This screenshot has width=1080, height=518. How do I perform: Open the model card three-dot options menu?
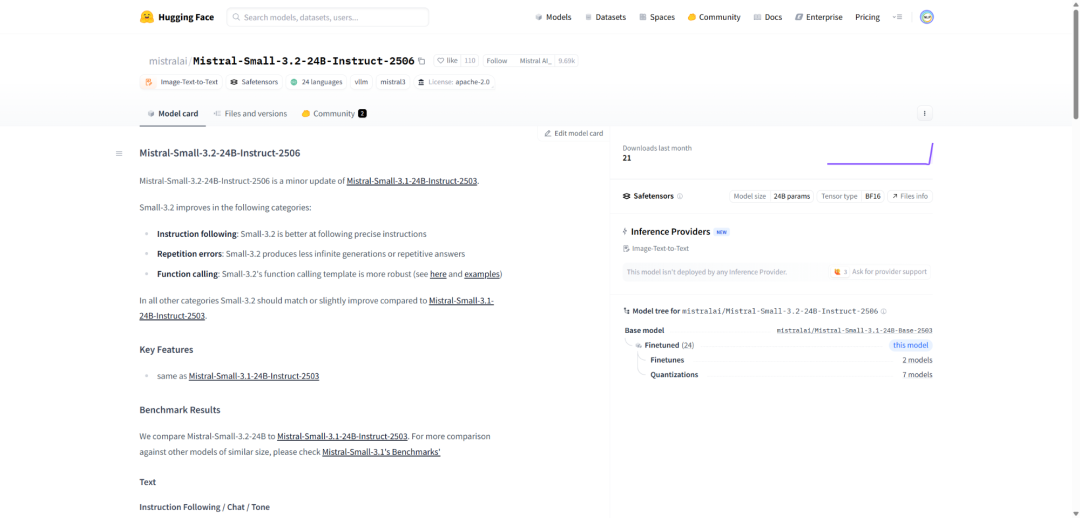[924, 113]
